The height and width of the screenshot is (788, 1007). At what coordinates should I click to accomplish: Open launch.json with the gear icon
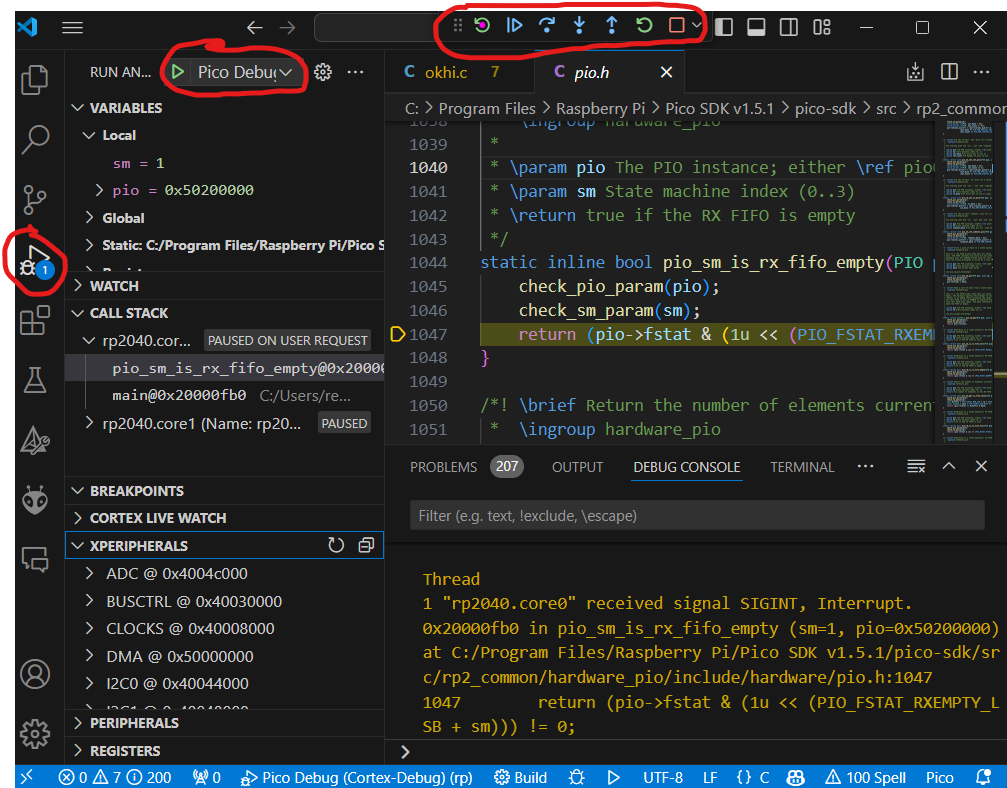click(x=323, y=72)
